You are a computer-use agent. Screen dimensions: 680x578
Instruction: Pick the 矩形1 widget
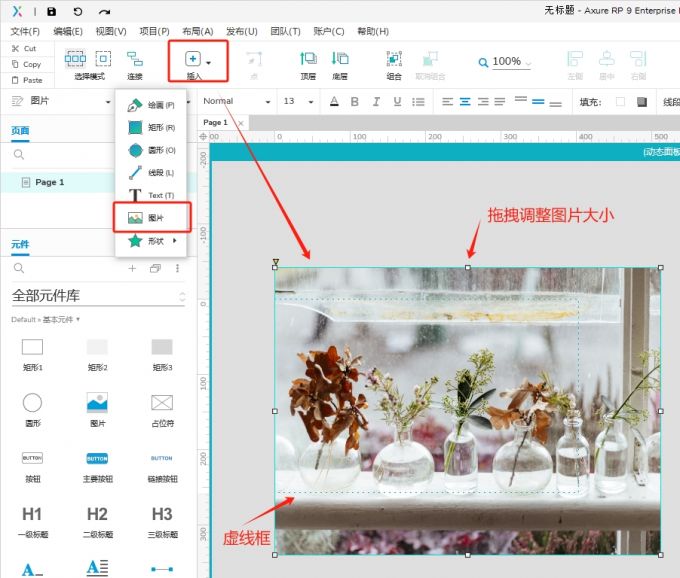(x=33, y=355)
